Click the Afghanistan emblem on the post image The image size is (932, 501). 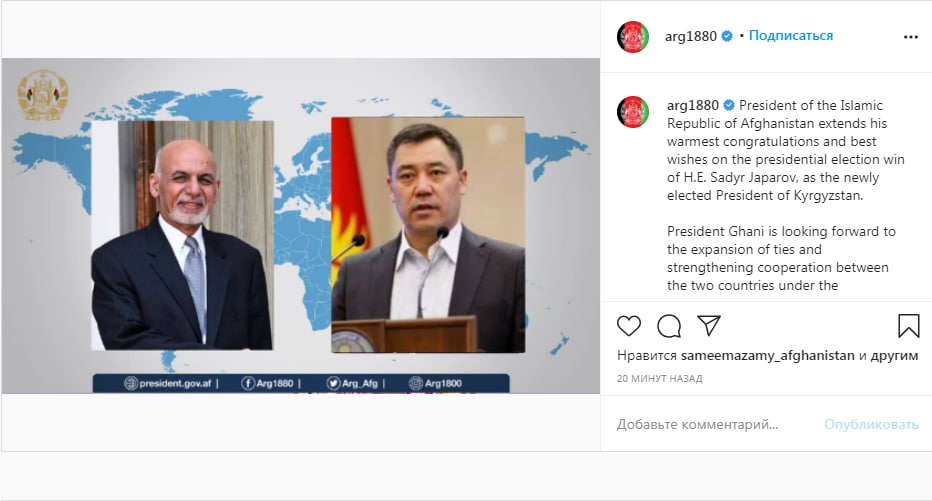coord(42,94)
